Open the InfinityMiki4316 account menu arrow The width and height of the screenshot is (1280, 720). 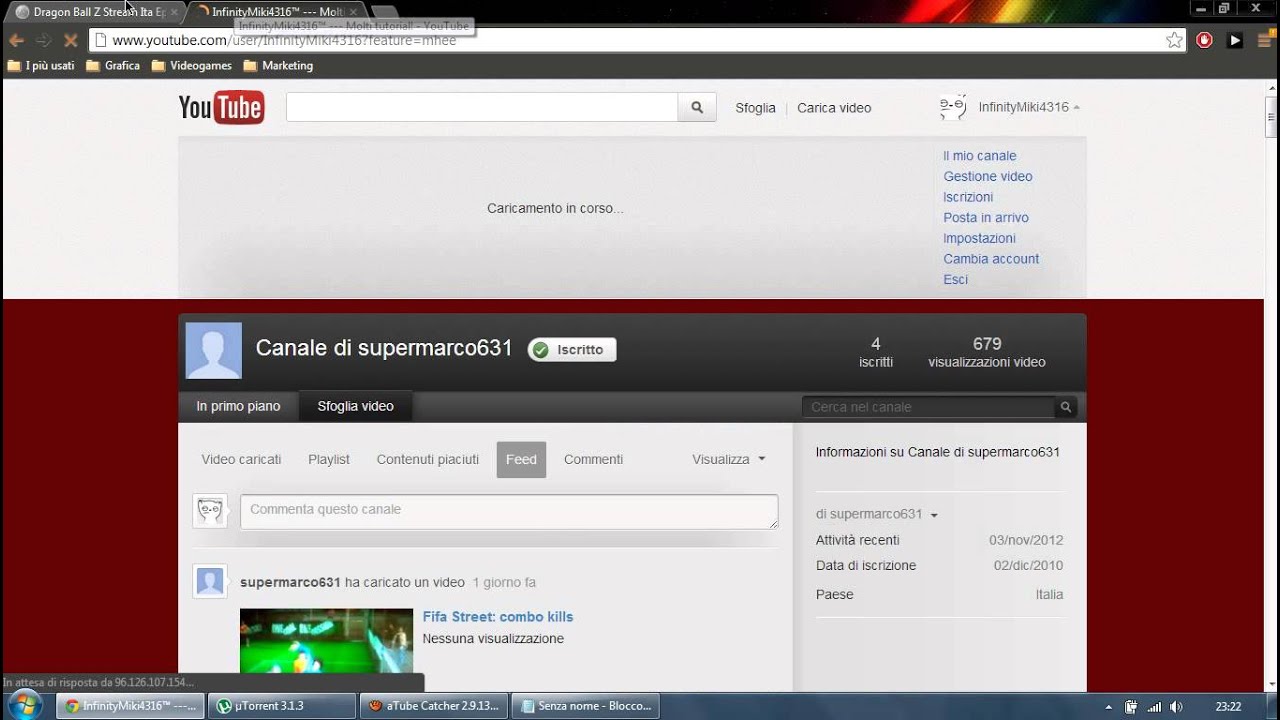(x=1076, y=108)
